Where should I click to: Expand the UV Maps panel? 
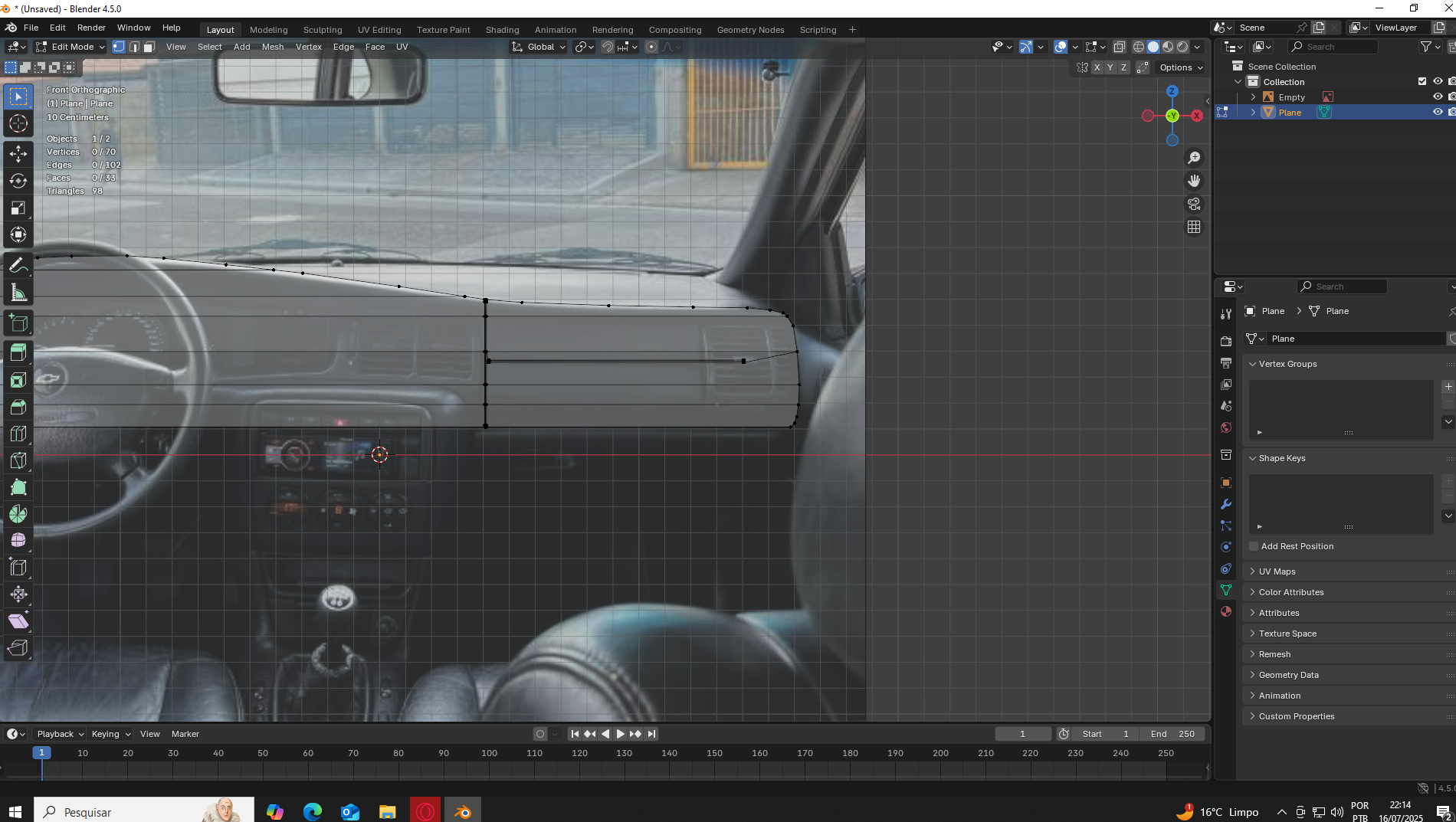(1277, 571)
